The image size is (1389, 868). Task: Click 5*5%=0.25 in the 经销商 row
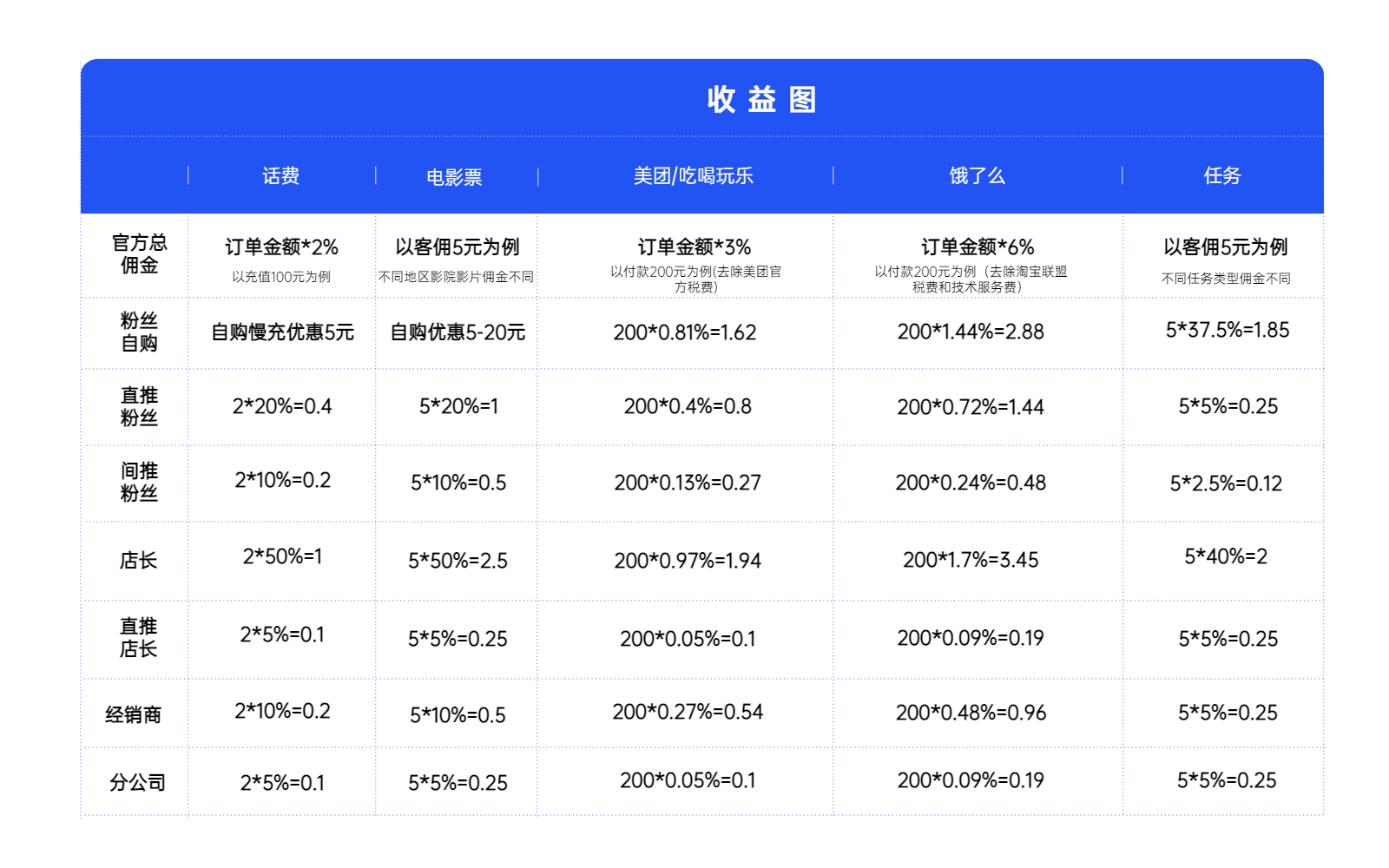click(x=1228, y=713)
